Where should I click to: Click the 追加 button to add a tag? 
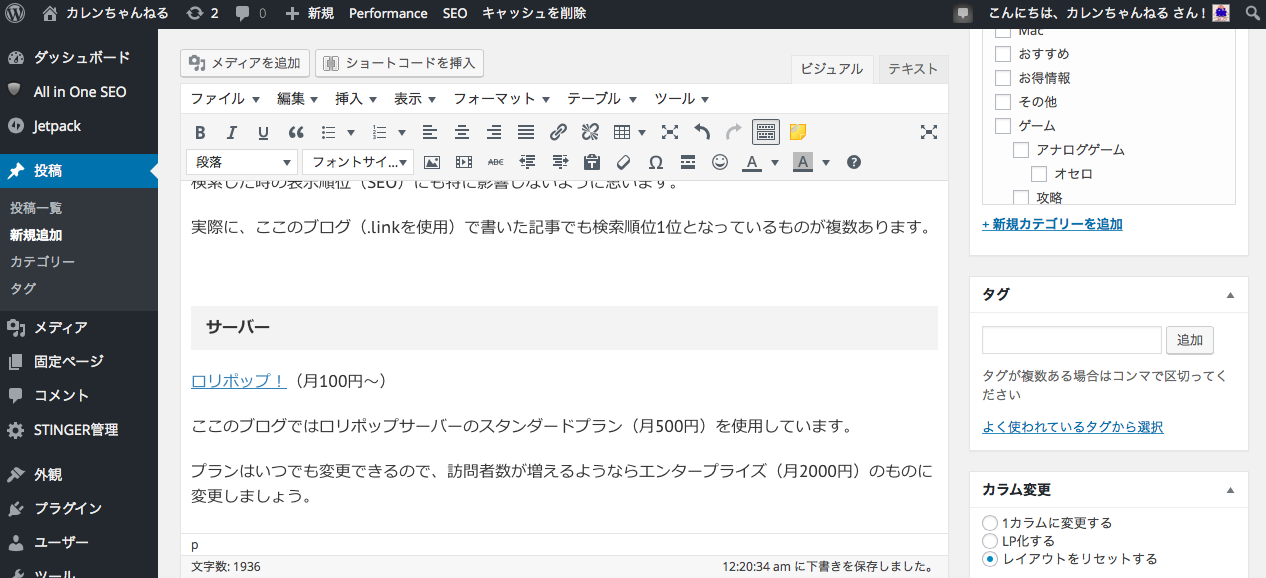pyautogui.click(x=1189, y=340)
